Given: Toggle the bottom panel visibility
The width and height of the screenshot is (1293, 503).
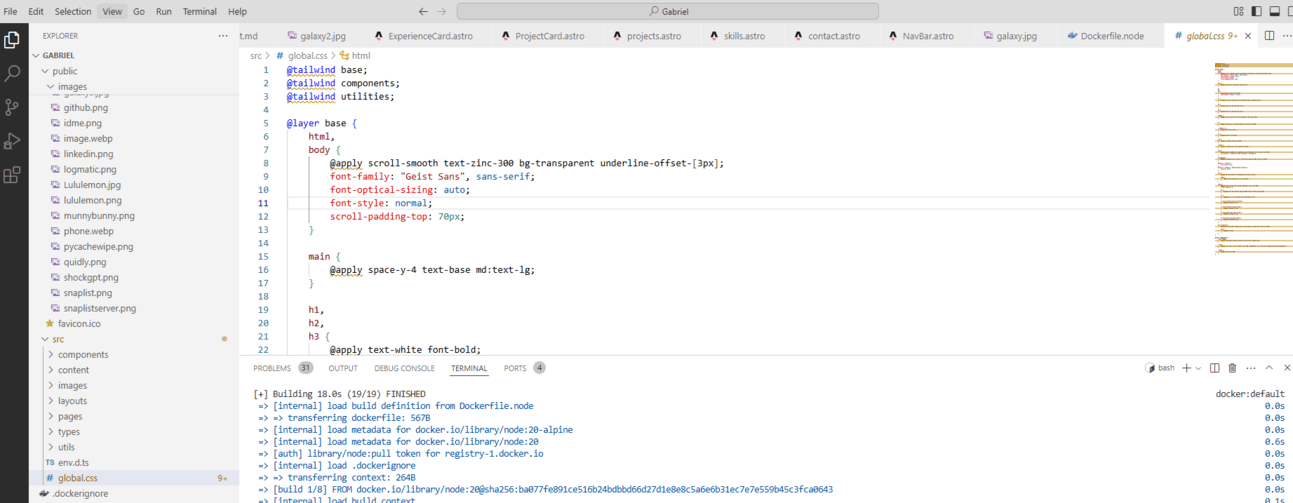Looking at the screenshot, I should 1274,11.
